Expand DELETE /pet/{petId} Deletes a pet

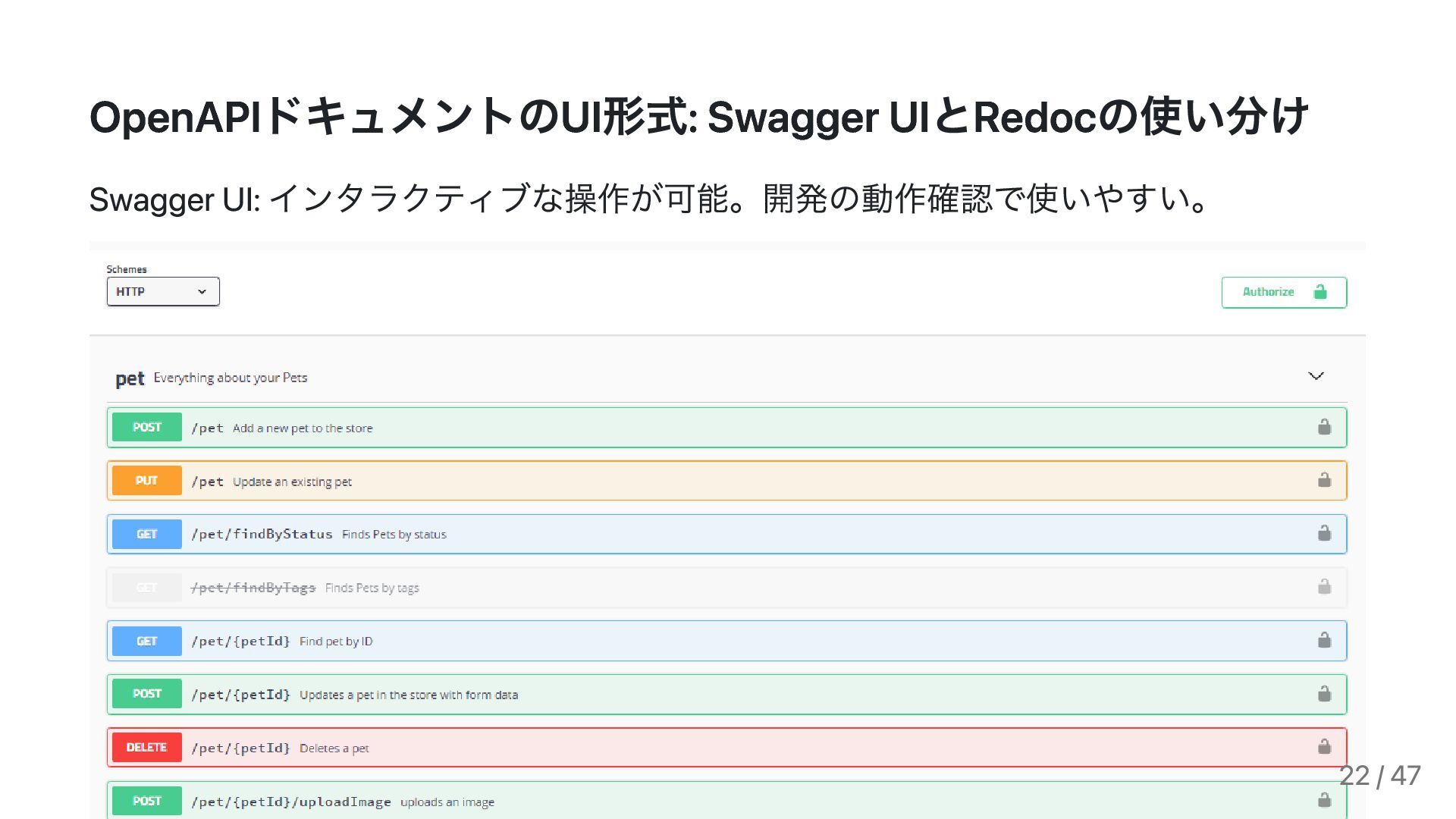[x=726, y=748]
